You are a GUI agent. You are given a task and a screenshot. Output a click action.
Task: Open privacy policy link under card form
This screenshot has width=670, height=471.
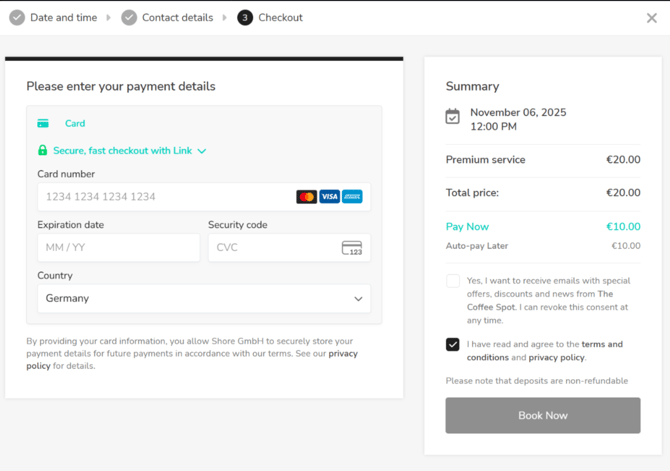pyautogui.click(x=342, y=354)
